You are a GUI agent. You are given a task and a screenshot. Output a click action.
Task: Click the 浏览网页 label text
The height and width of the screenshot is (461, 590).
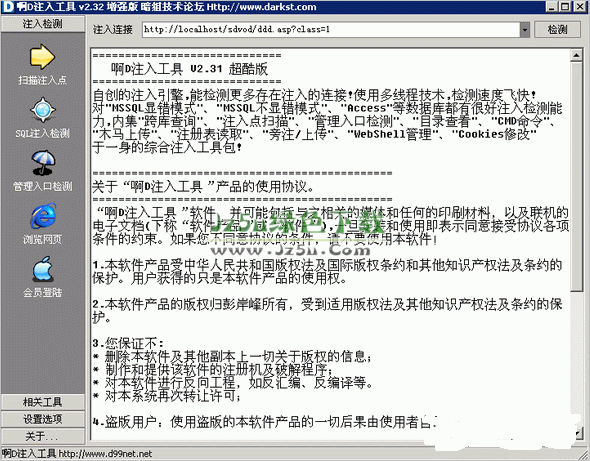(x=43, y=239)
